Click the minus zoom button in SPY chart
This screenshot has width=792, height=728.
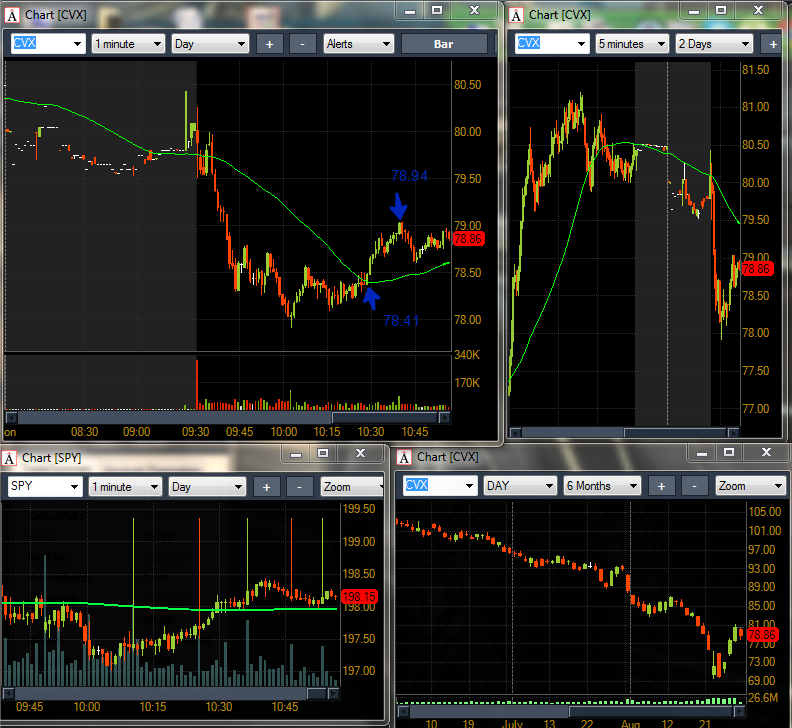(300, 487)
